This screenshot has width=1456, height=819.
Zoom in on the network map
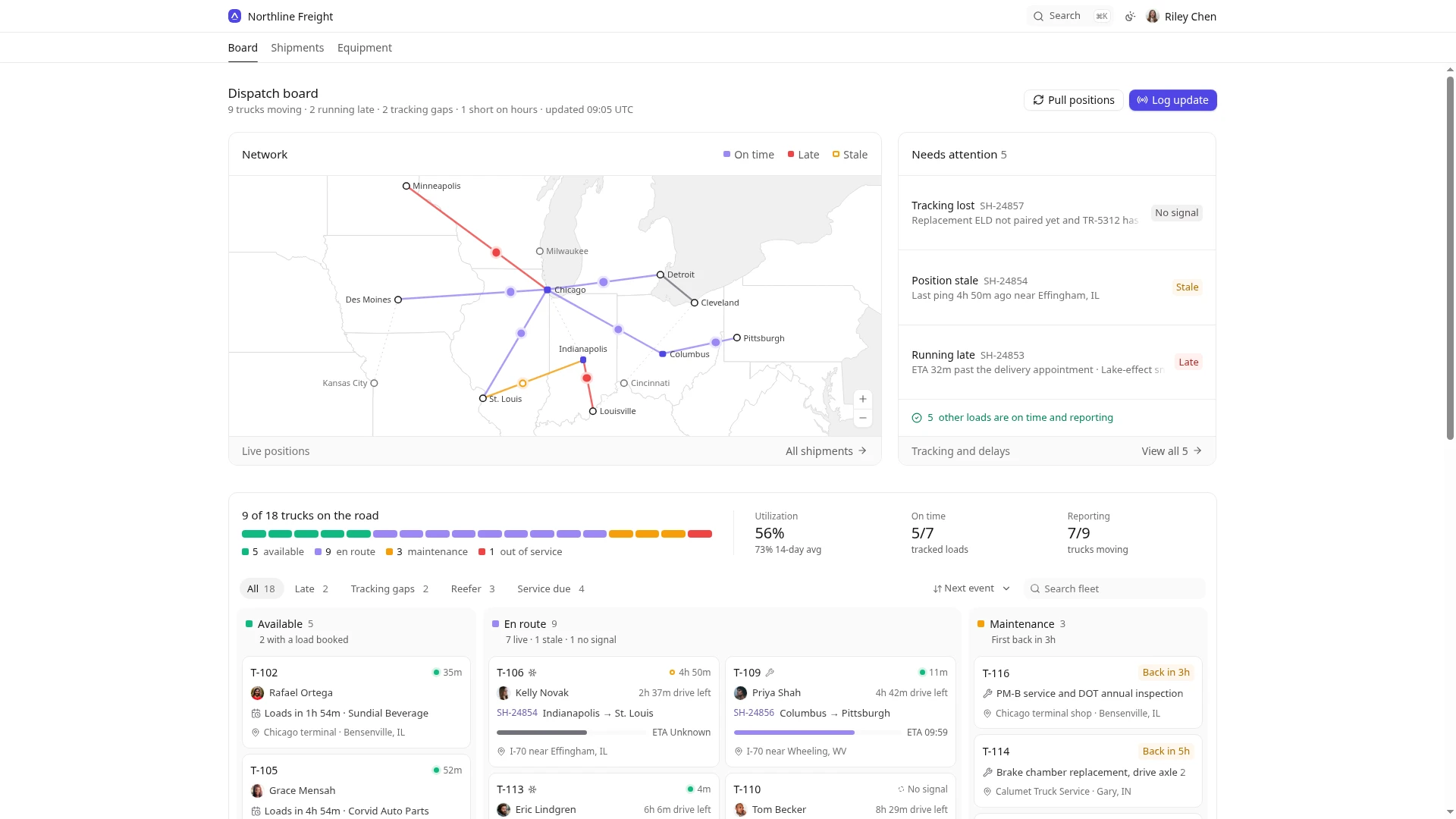[862, 400]
